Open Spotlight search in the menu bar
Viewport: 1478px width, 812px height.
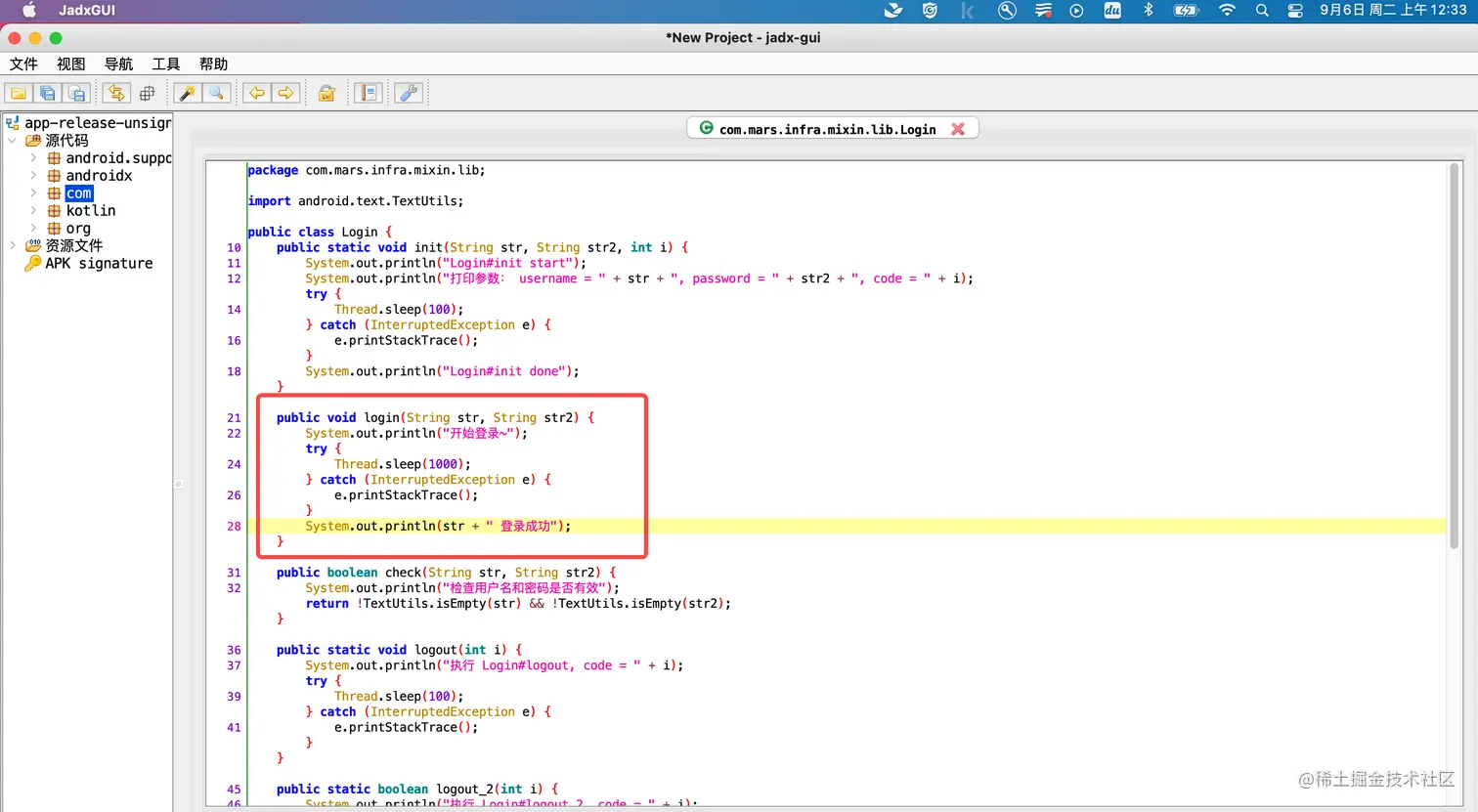[x=1262, y=11]
